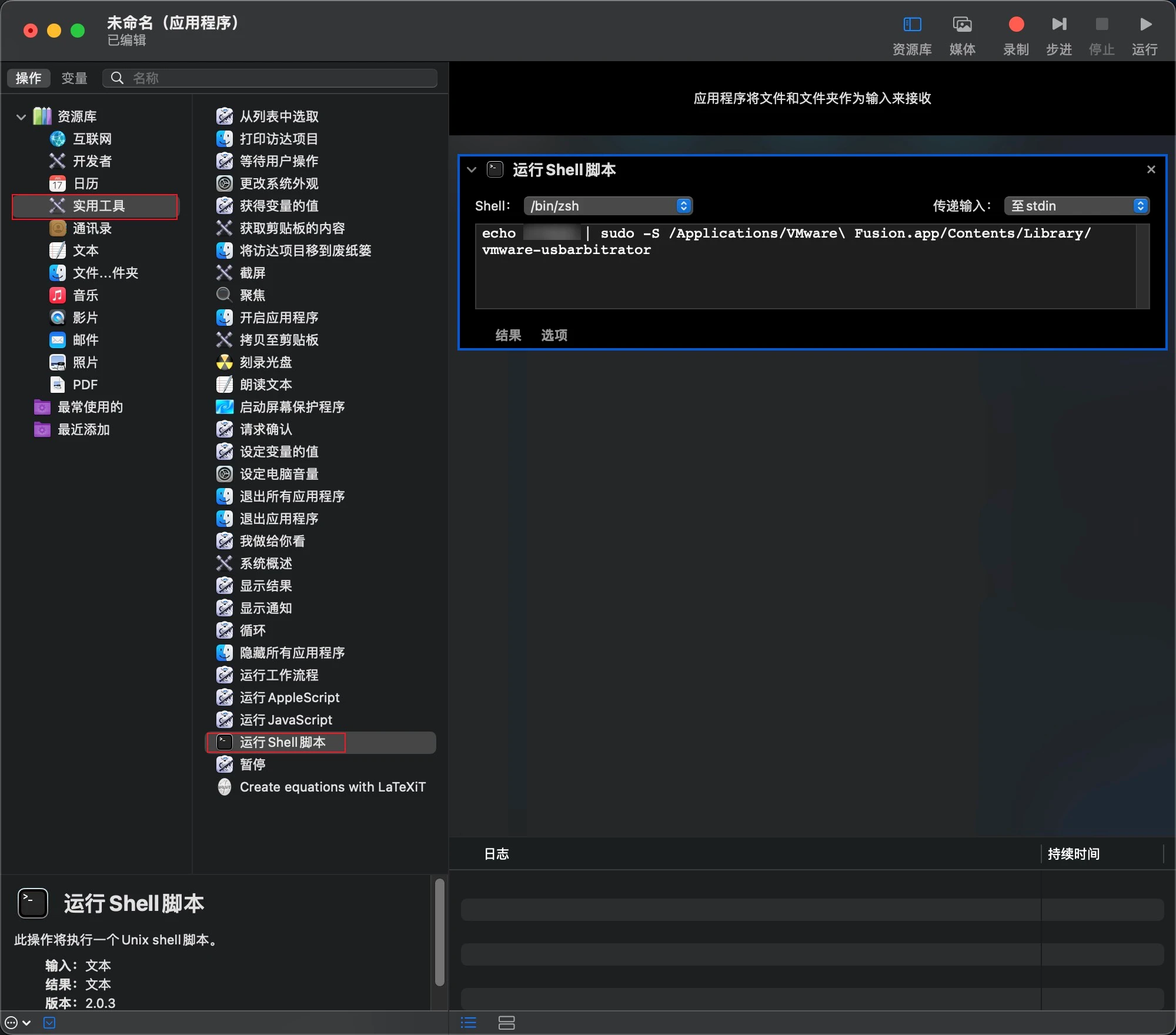Screen dimensions: 1176x1035
Task: Collapse the 运行 Shell 脚本 action panel
Action: click(x=472, y=170)
